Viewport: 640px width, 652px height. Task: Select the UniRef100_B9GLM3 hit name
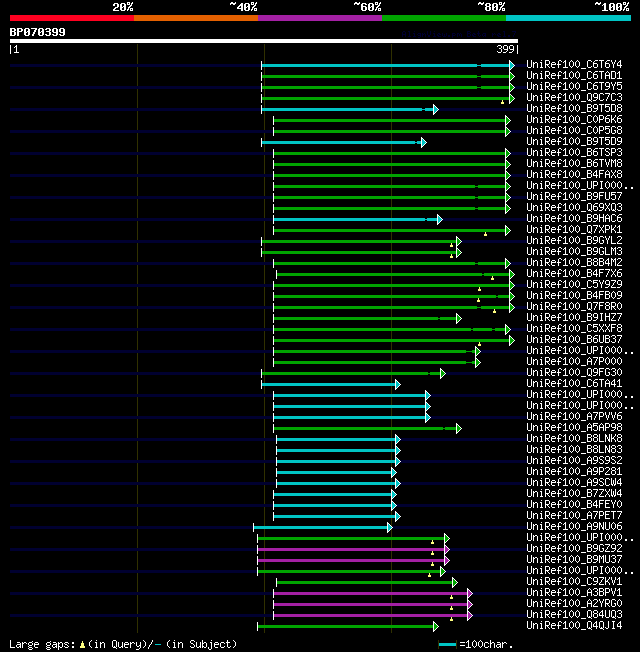pyautogui.click(x=574, y=252)
